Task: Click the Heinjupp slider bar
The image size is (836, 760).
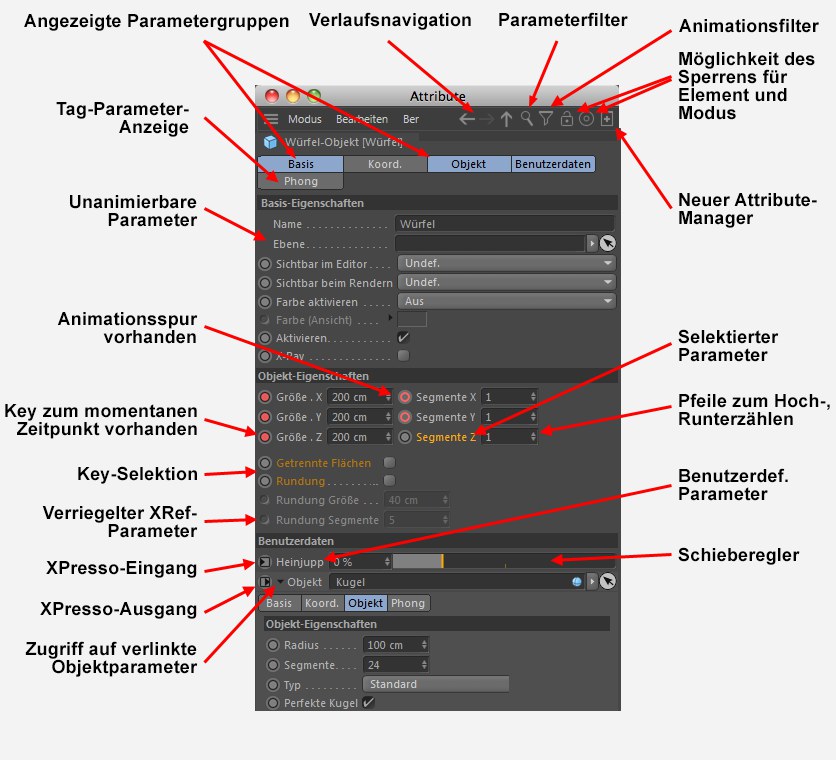Action: coord(503,561)
